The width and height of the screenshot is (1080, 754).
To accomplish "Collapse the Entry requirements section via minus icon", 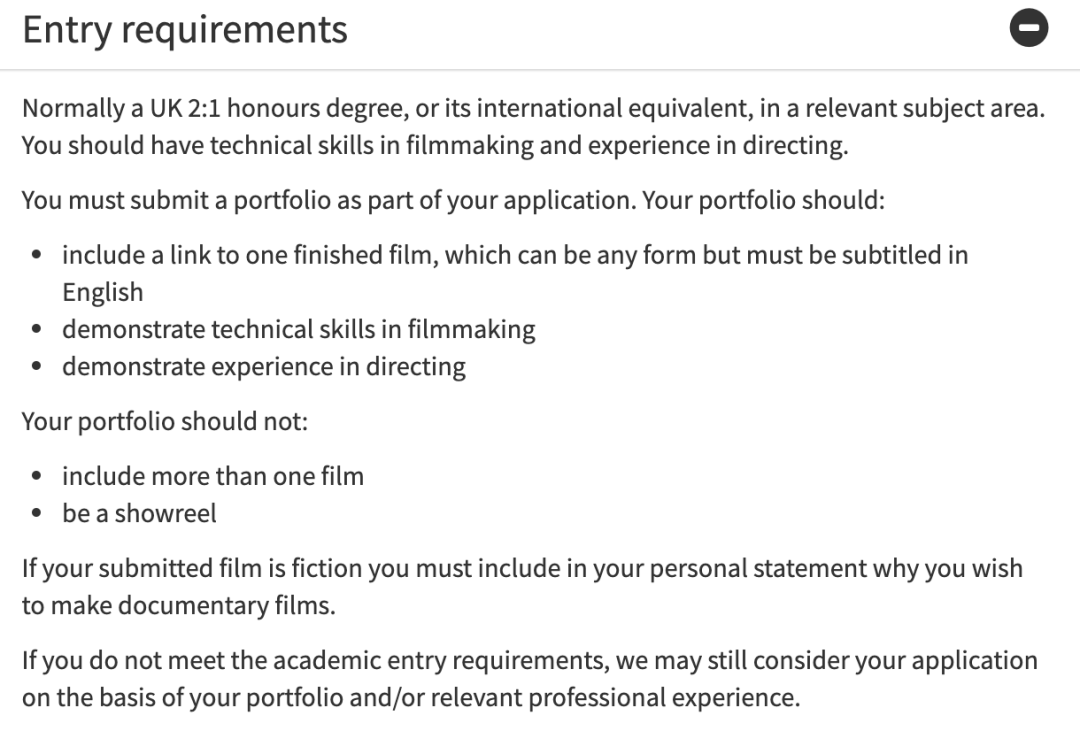I will (x=1028, y=28).
